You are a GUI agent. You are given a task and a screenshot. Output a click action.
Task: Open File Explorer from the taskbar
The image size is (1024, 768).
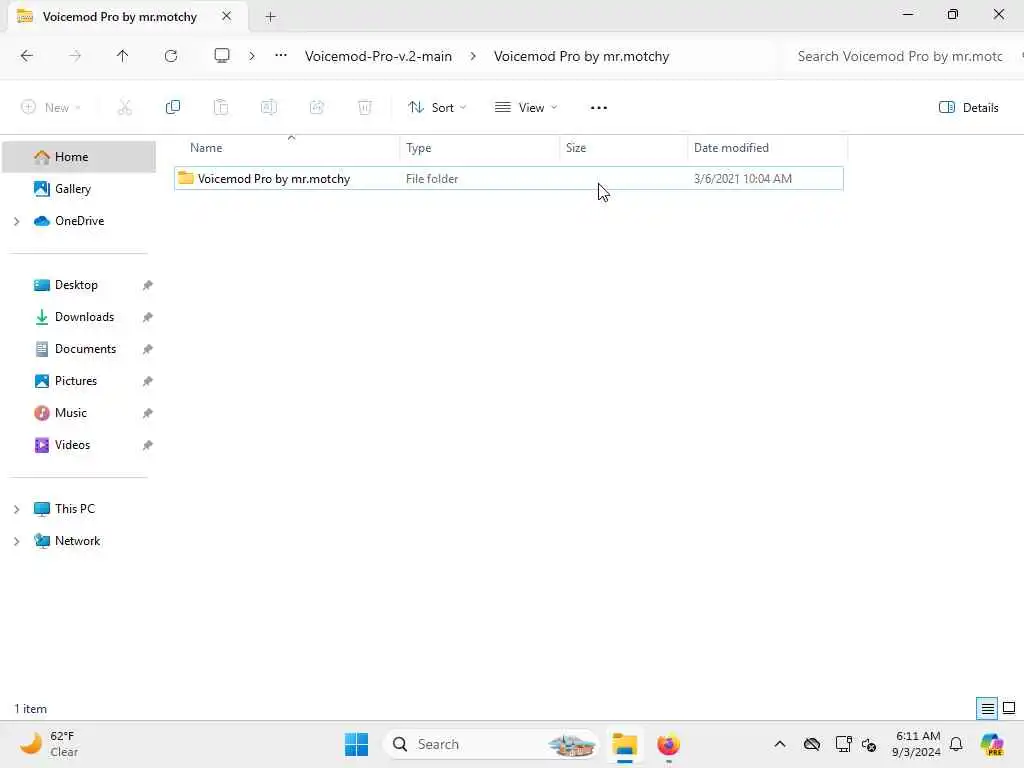[x=624, y=744]
